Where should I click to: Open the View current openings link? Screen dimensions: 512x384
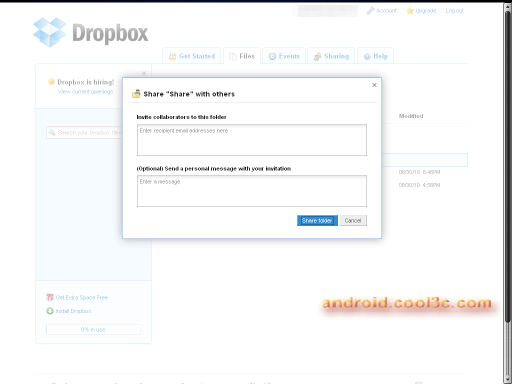(85, 91)
